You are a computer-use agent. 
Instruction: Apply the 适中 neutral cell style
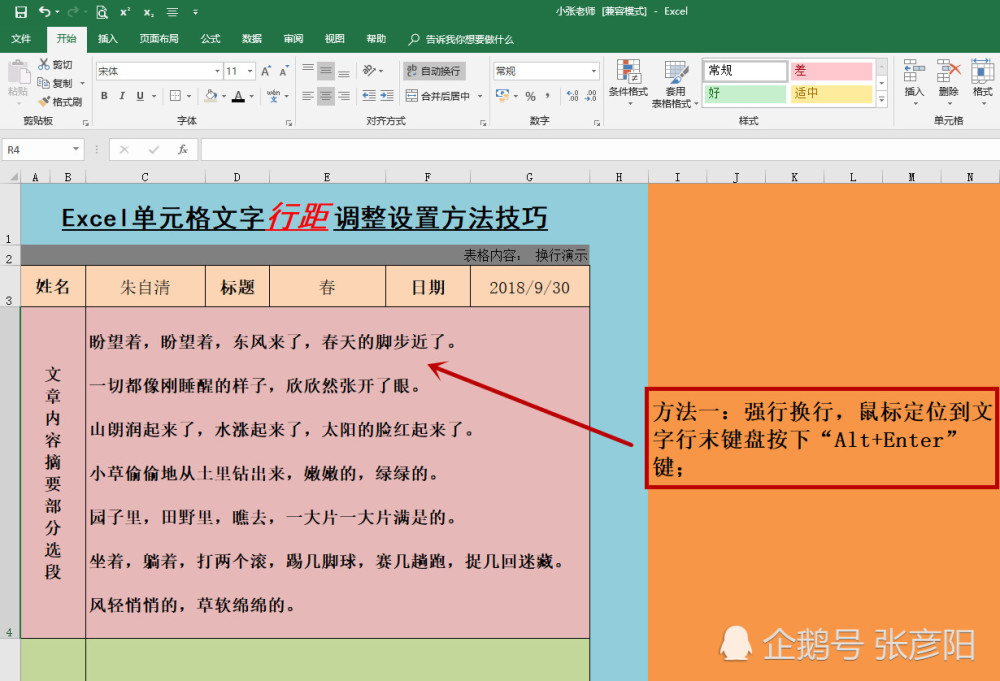point(831,93)
